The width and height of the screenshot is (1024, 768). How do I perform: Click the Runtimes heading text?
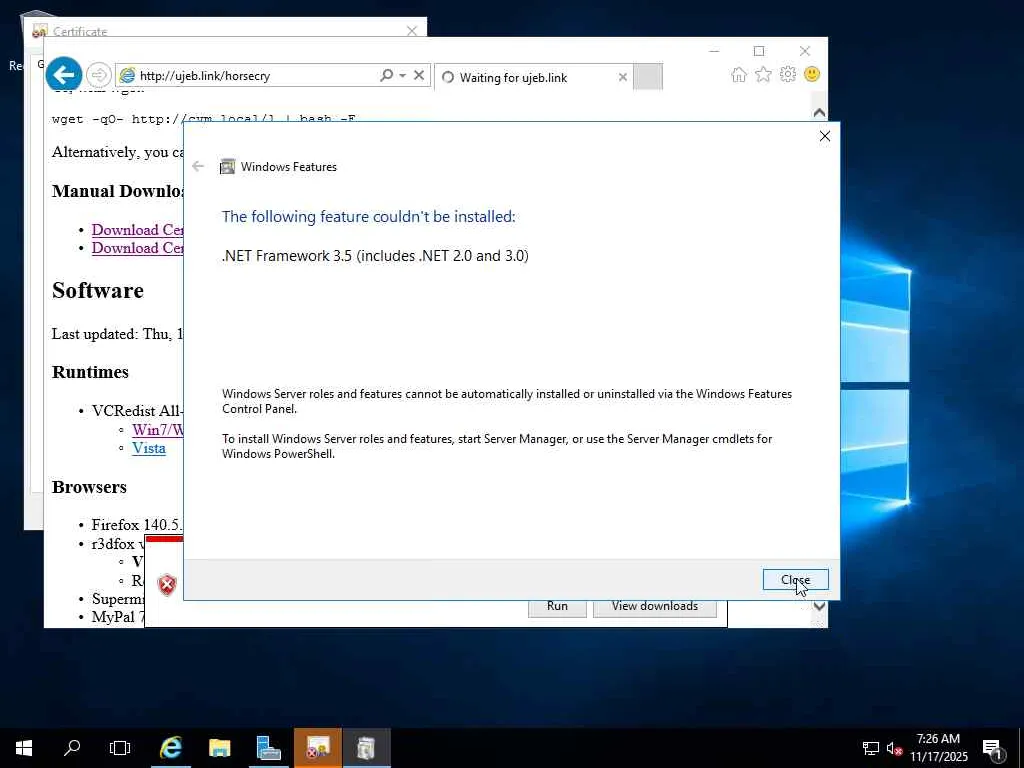pos(90,372)
